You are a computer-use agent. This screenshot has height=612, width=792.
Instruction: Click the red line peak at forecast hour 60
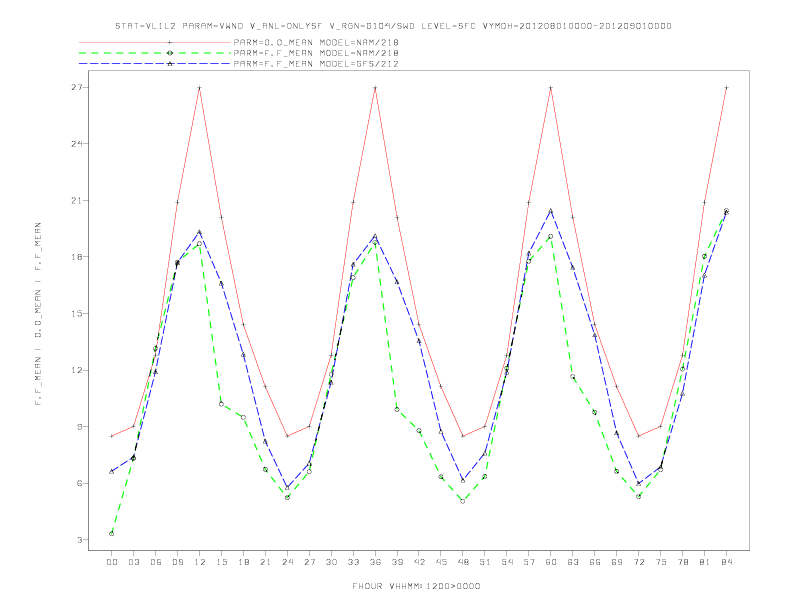[x=551, y=88]
